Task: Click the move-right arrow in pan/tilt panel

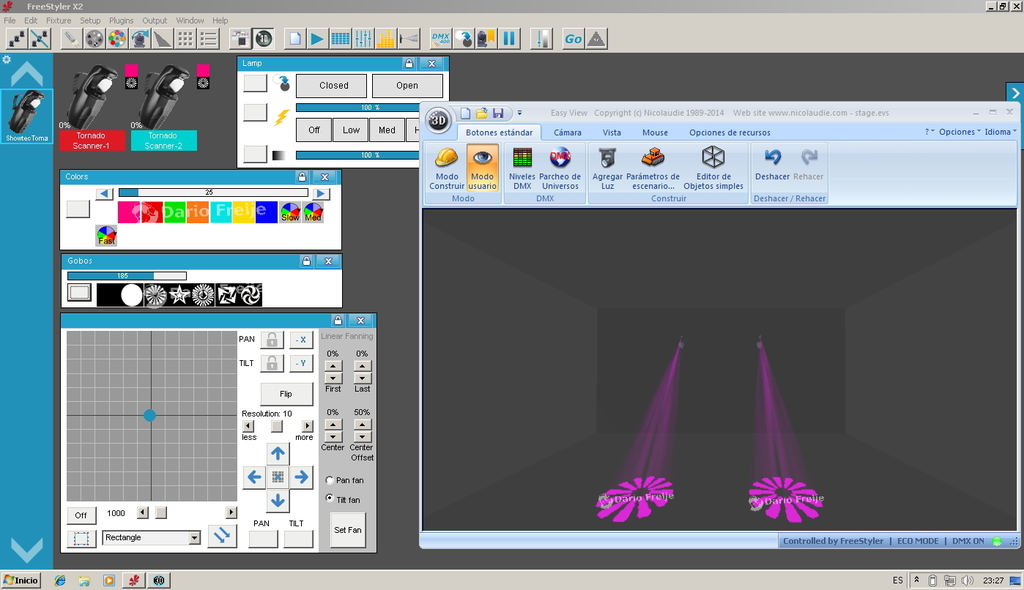Action: click(x=301, y=477)
